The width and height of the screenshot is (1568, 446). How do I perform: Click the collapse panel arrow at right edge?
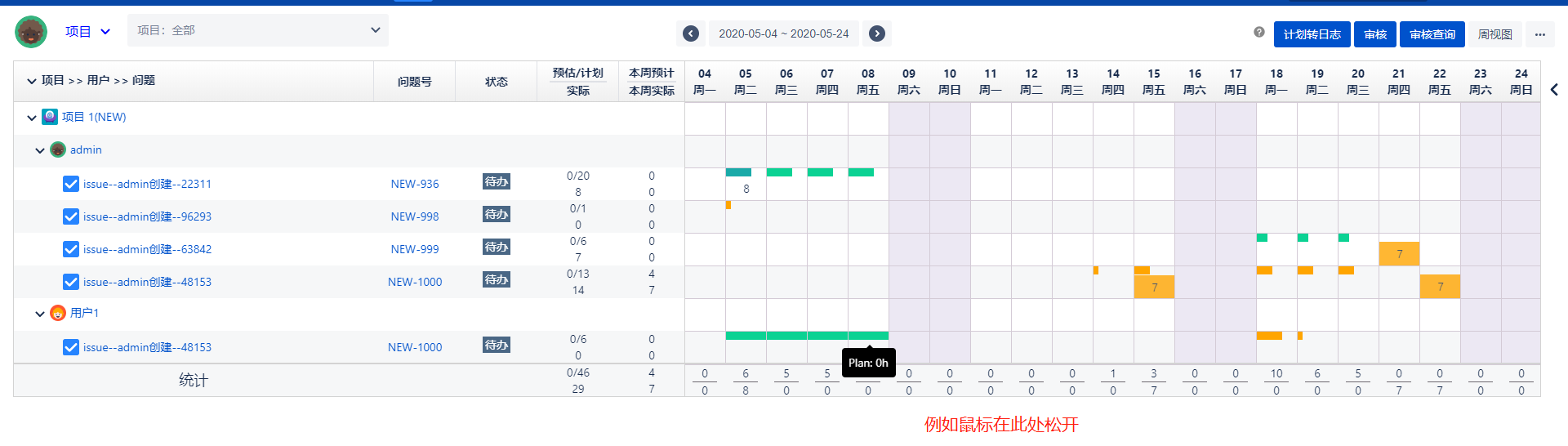[x=1554, y=90]
